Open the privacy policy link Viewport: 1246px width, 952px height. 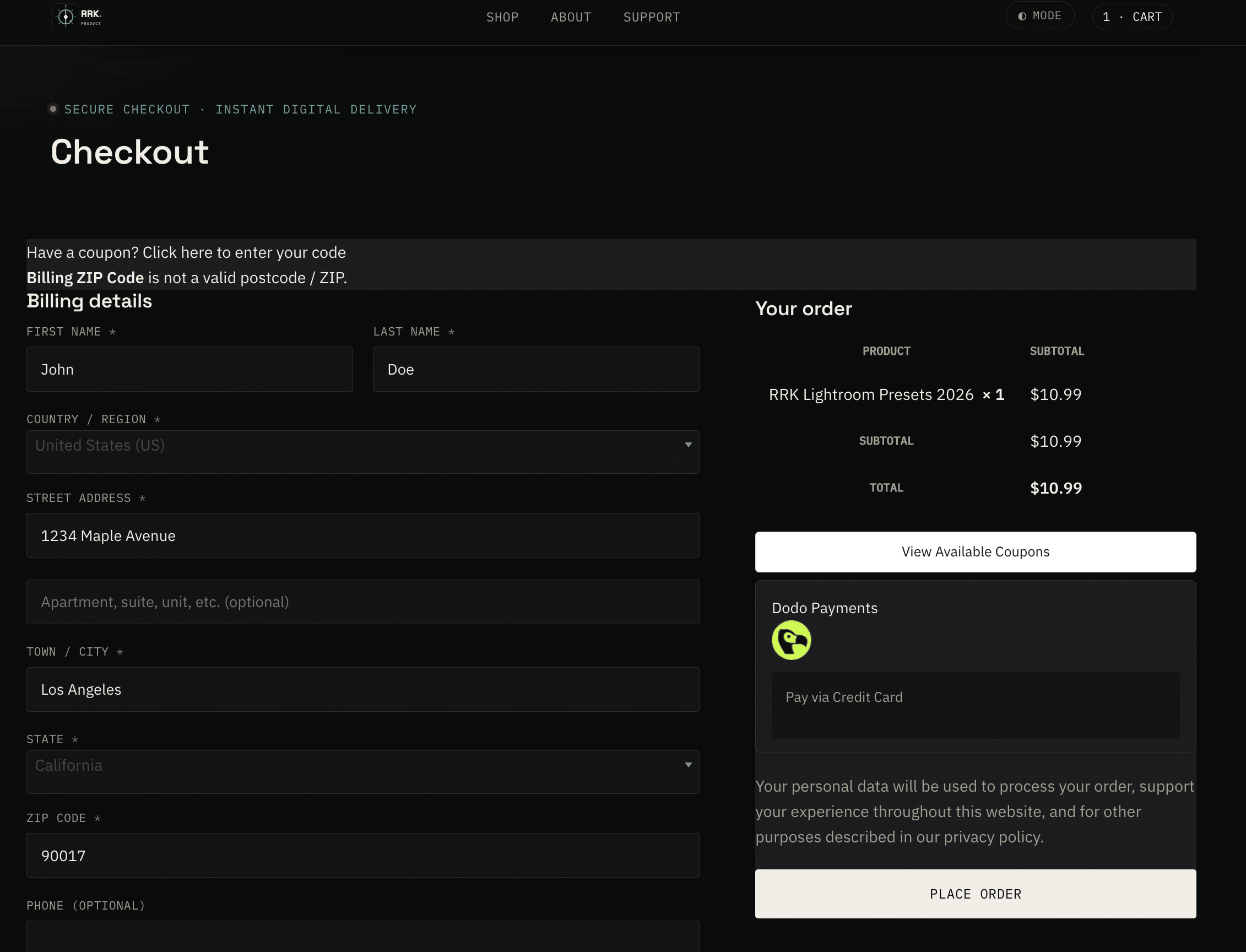point(992,836)
